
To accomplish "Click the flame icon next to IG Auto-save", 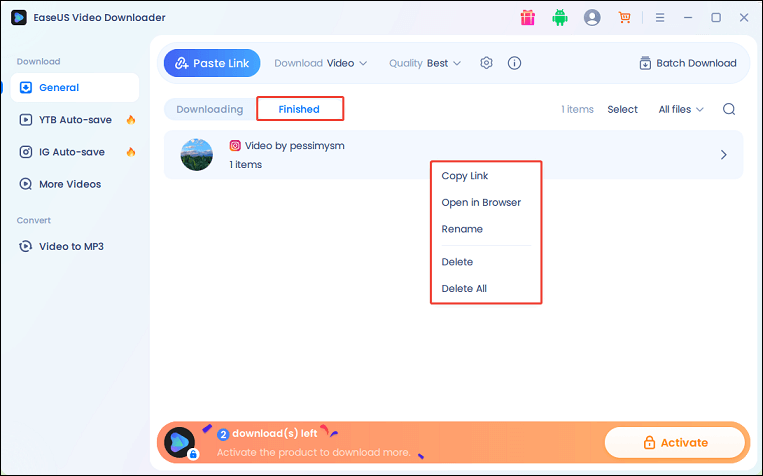I will pos(130,152).
